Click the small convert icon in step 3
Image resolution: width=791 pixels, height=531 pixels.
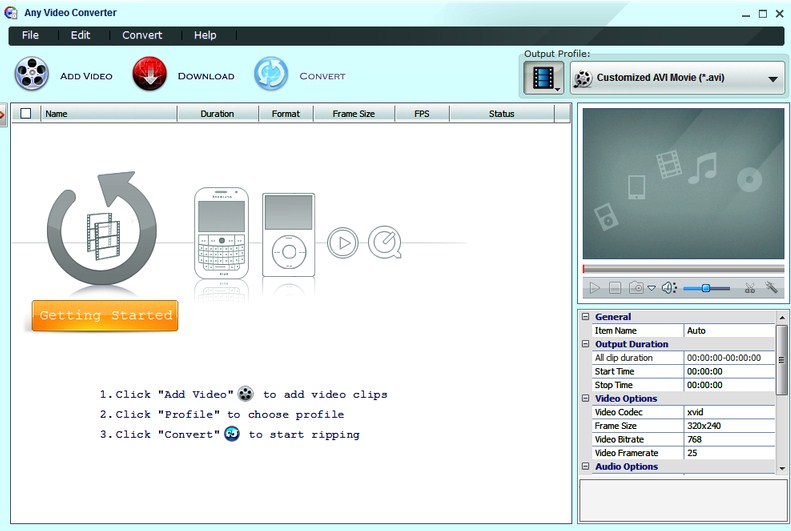click(x=232, y=433)
